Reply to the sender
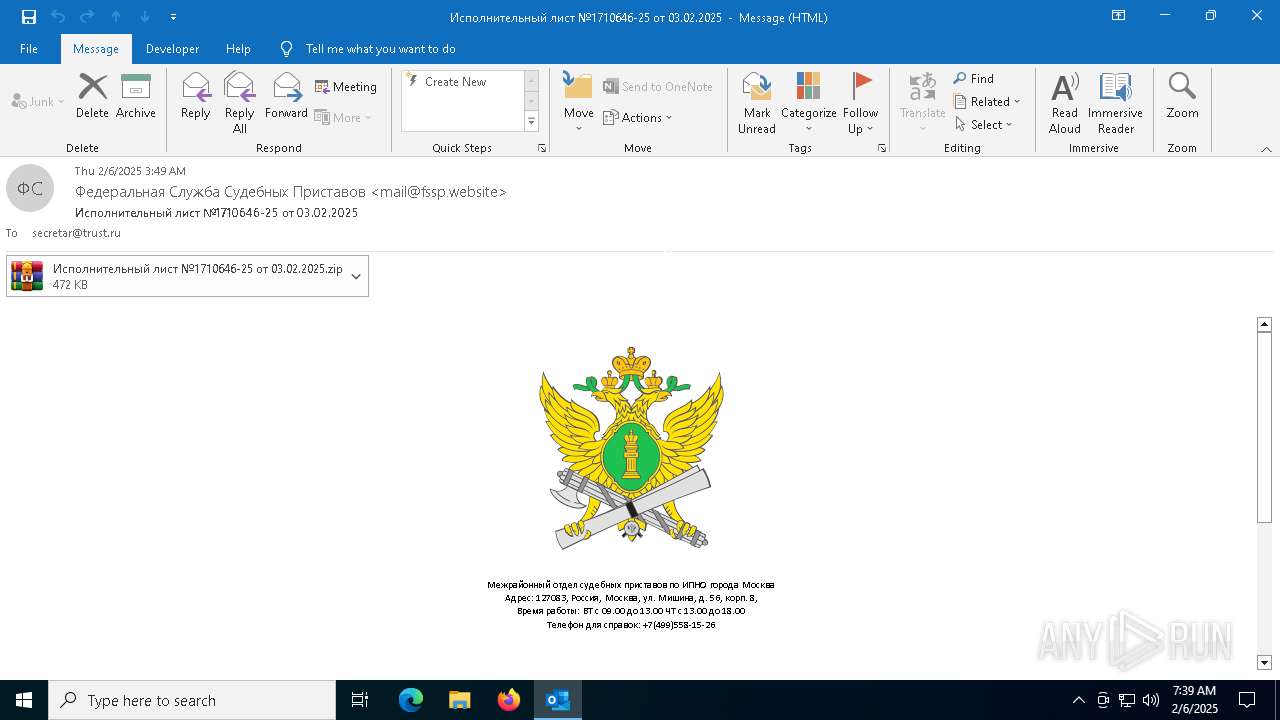 pos(196,96)
